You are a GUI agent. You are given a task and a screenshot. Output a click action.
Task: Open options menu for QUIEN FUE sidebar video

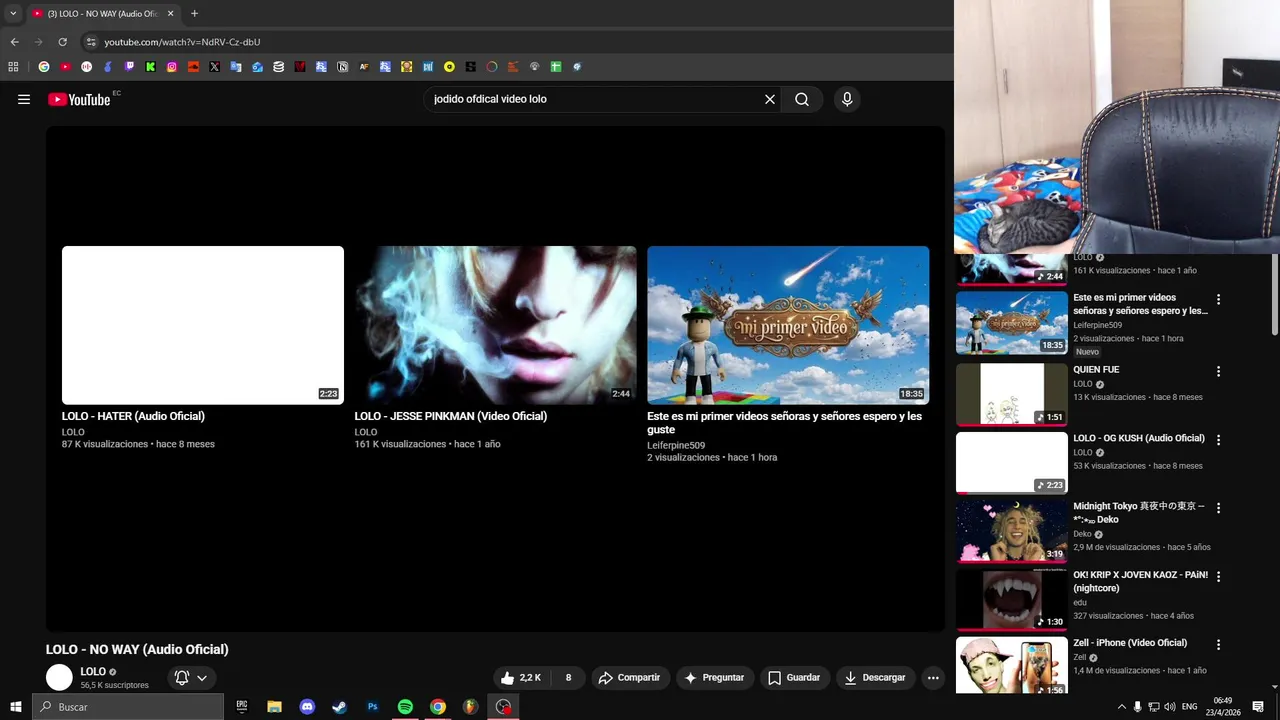(x=1218, y=371)
